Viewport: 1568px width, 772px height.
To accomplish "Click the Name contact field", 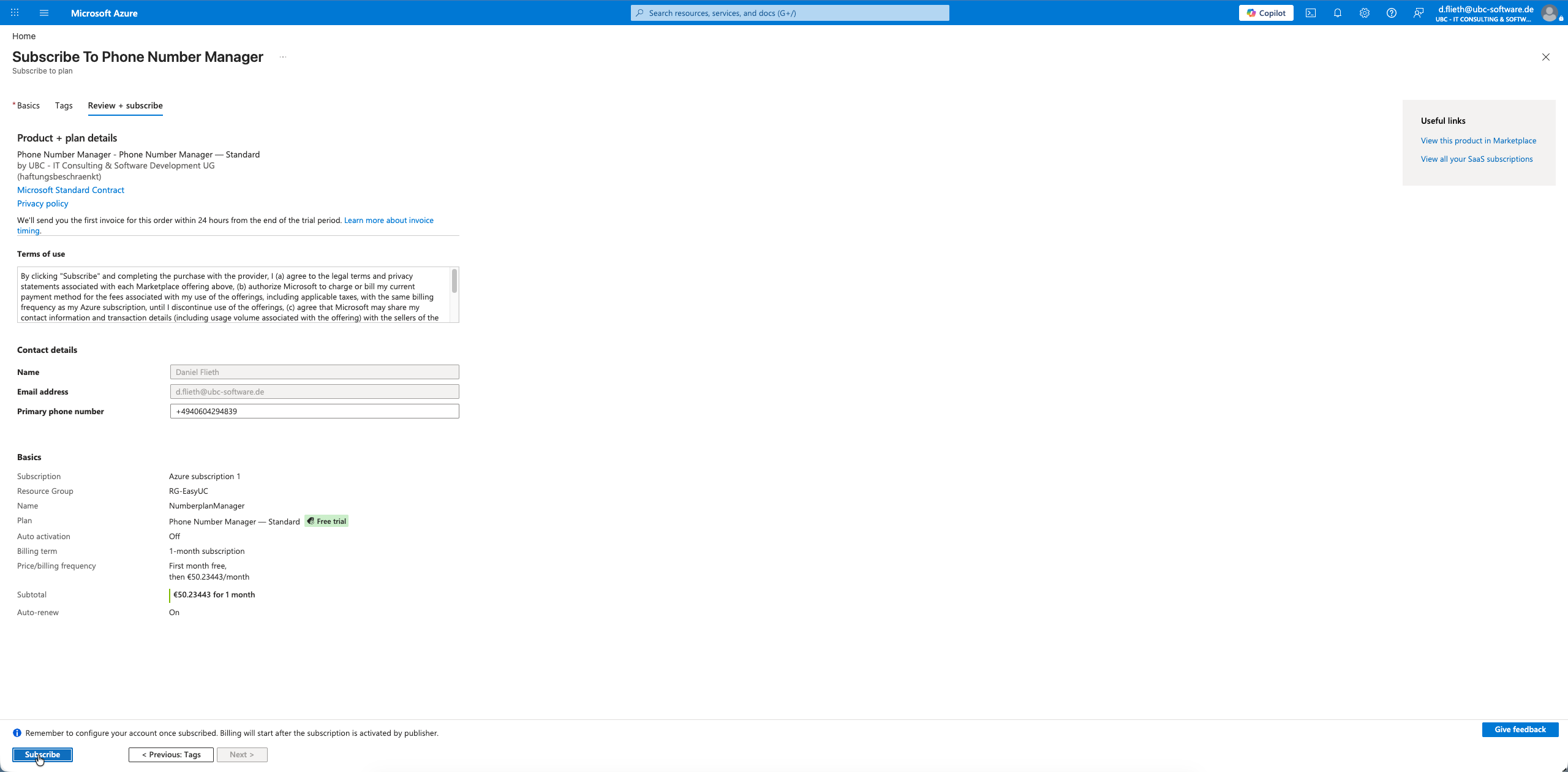I will tap(315, 372).
